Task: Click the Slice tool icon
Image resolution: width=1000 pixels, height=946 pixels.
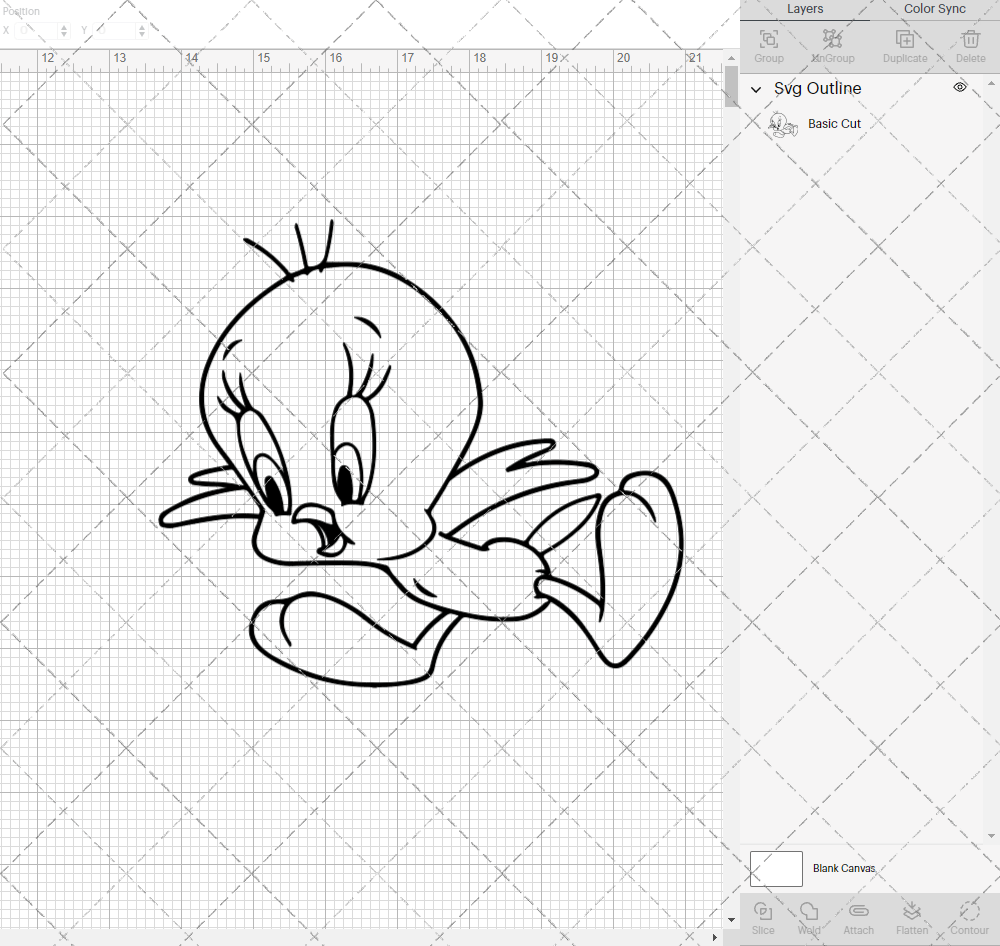Action: point(763,911)
